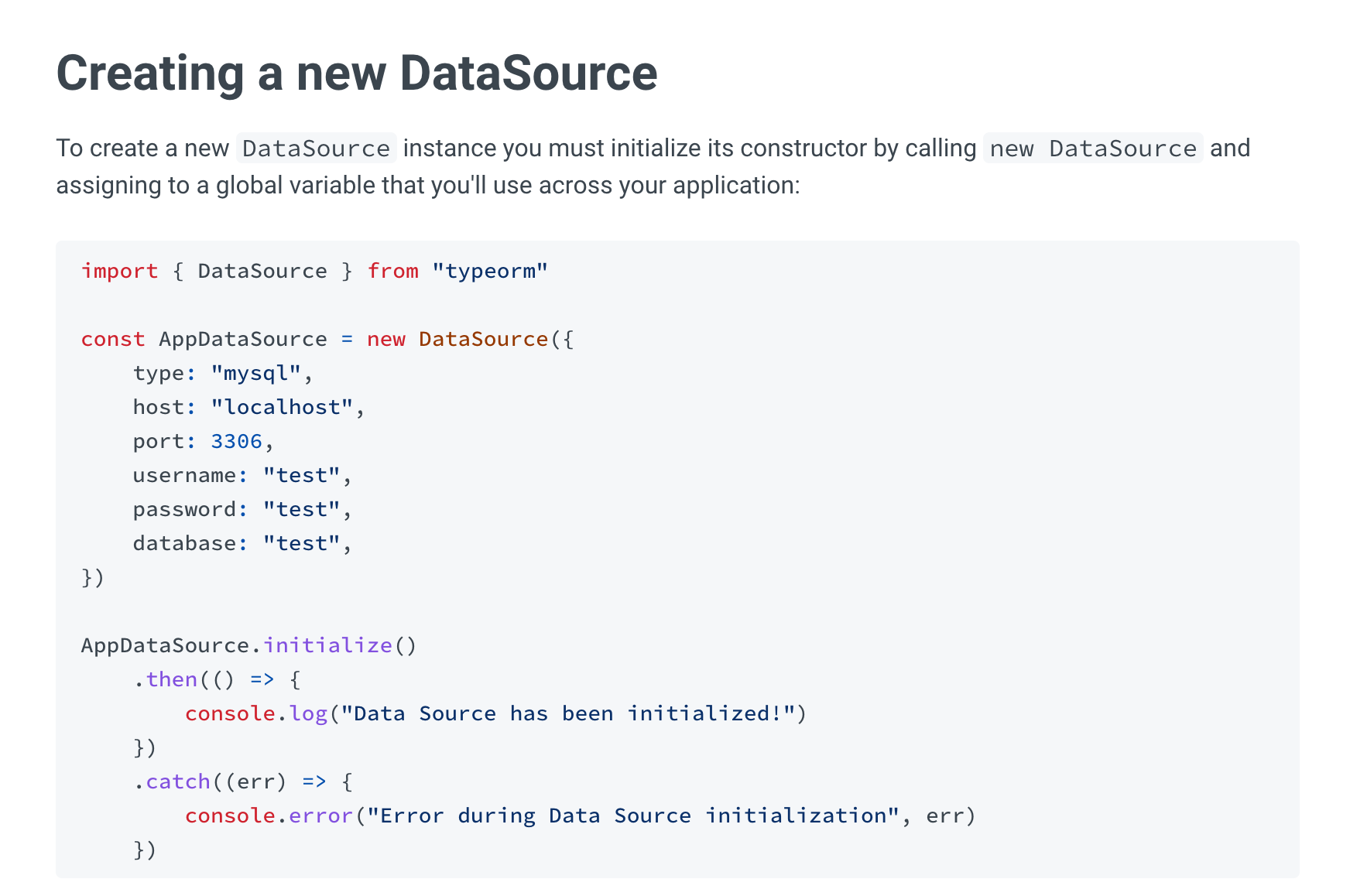
Task: Click the host value "localhost"
Action: 282,407
